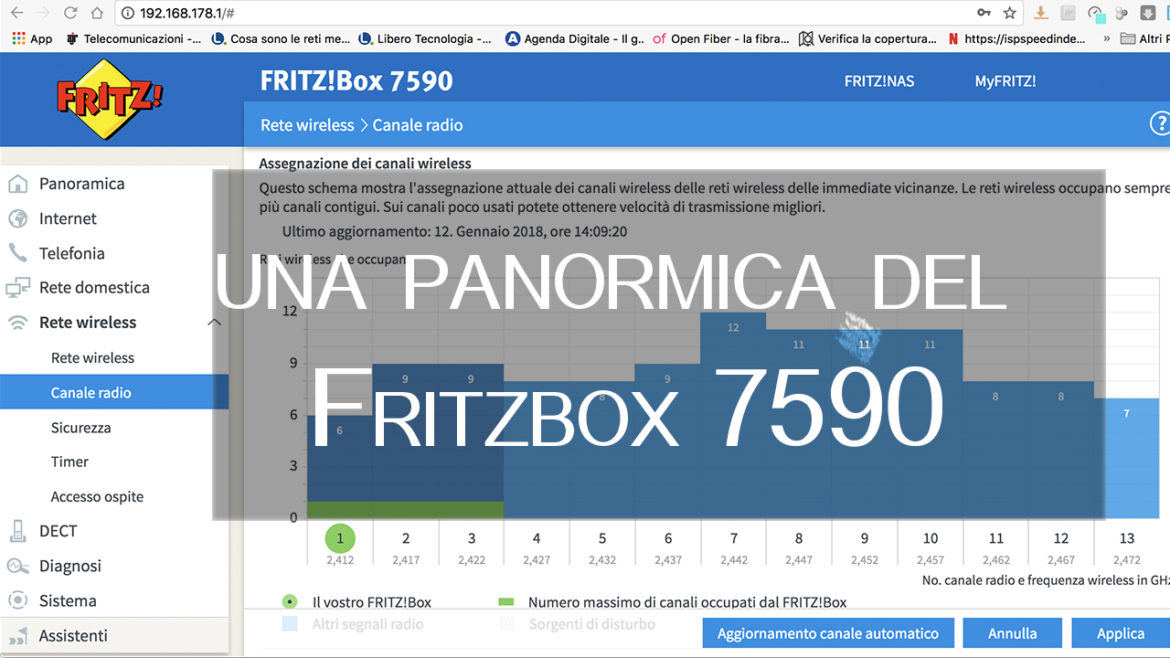
Task: Open Sistema via its gear icon
Action: (18, 601)
